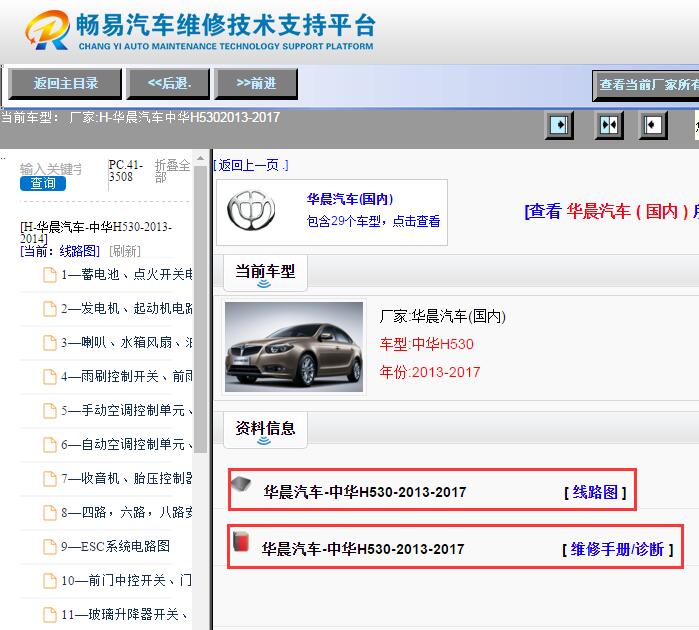Click 华晨汽车-中华H530-2013-2017 title in 维修手册 row
The image size is (699, 630).
pyautogui.click(x=363, y=549)
